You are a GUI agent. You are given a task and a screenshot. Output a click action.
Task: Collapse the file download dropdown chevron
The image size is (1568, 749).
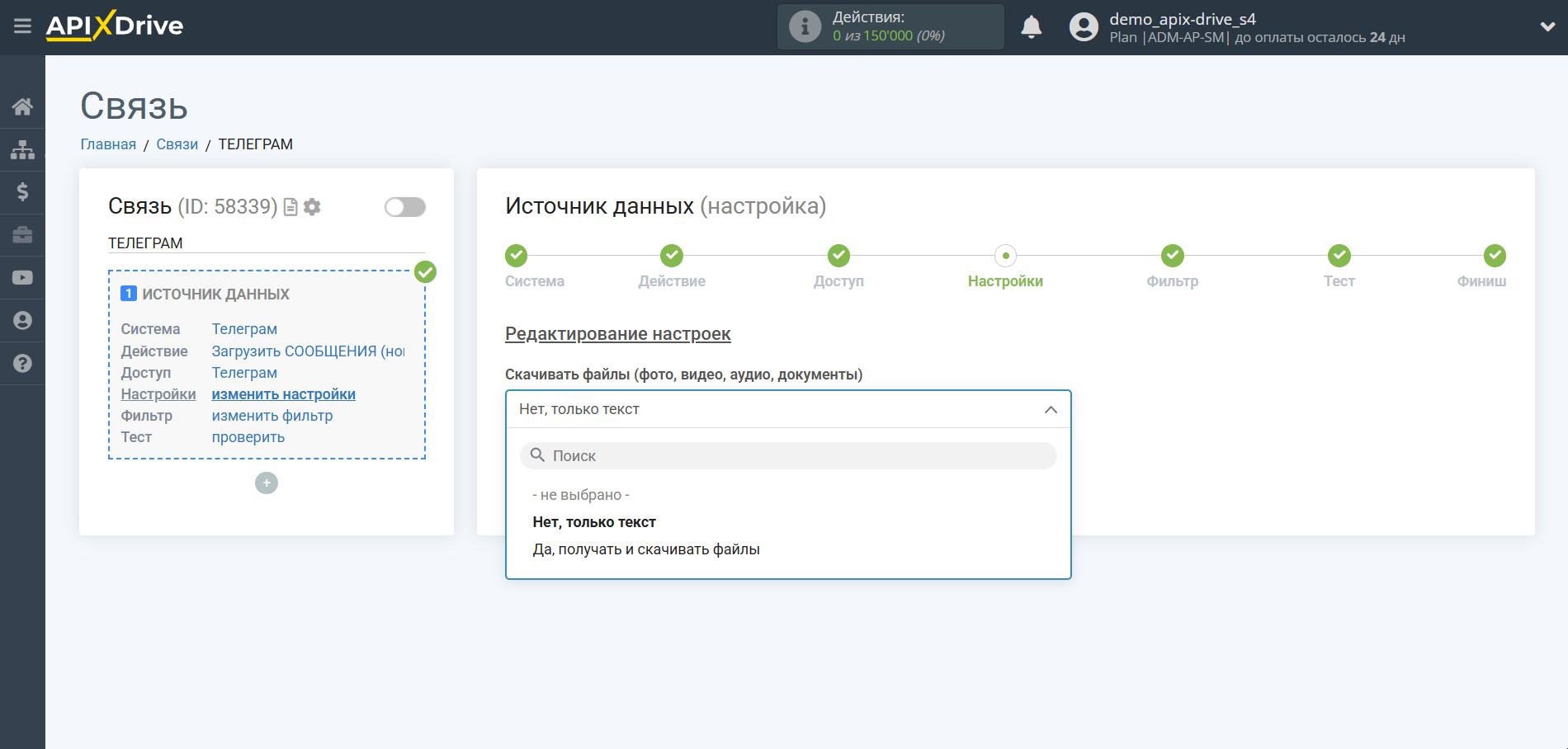pos(1050,408)
